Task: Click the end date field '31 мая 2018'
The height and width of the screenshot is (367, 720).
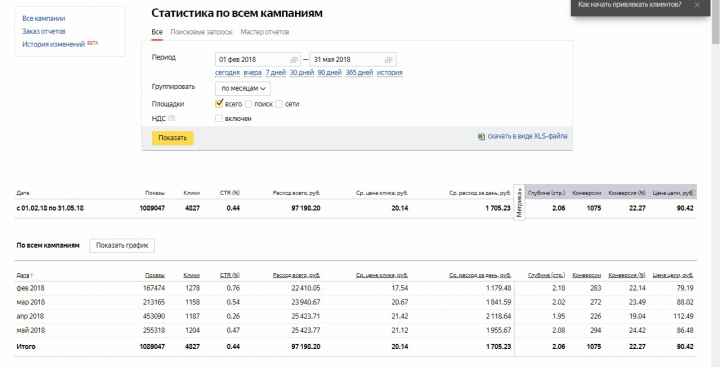Action: pos(353,60)
